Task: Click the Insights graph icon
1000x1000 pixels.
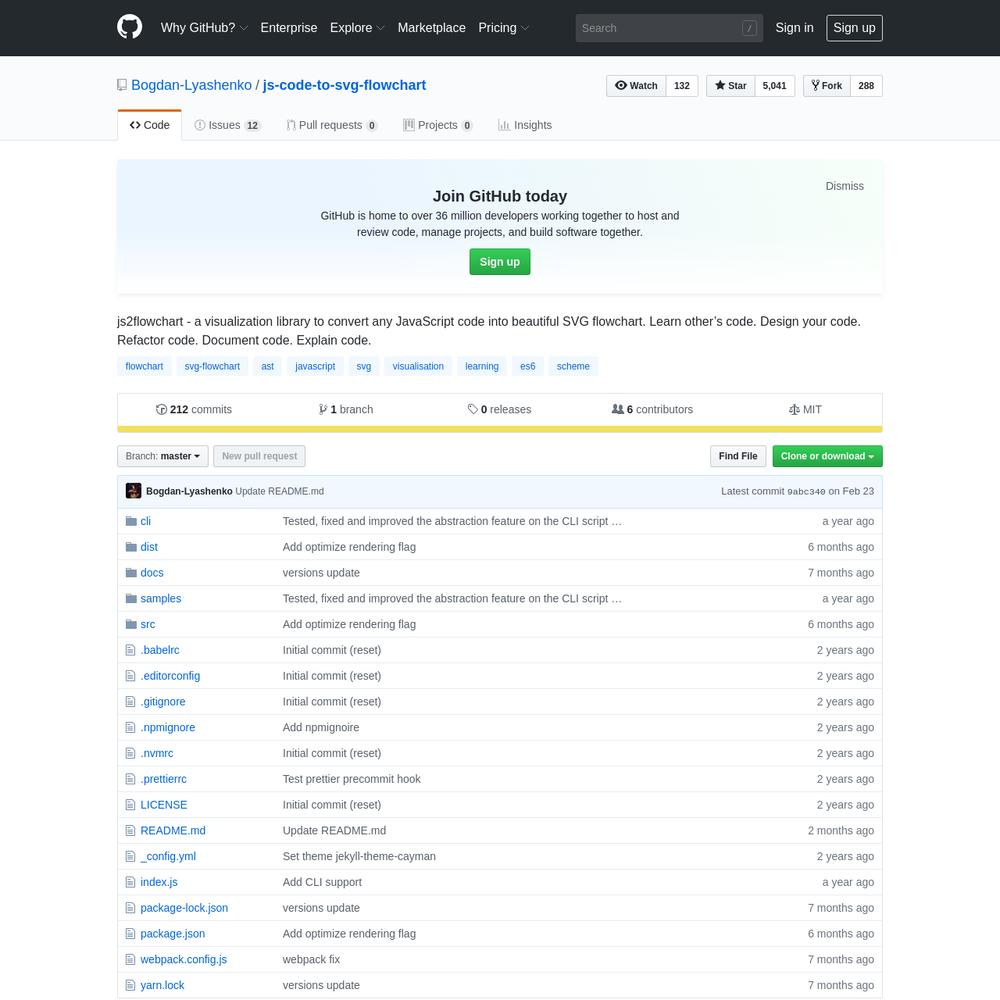Action: click(x=504, y=125)
